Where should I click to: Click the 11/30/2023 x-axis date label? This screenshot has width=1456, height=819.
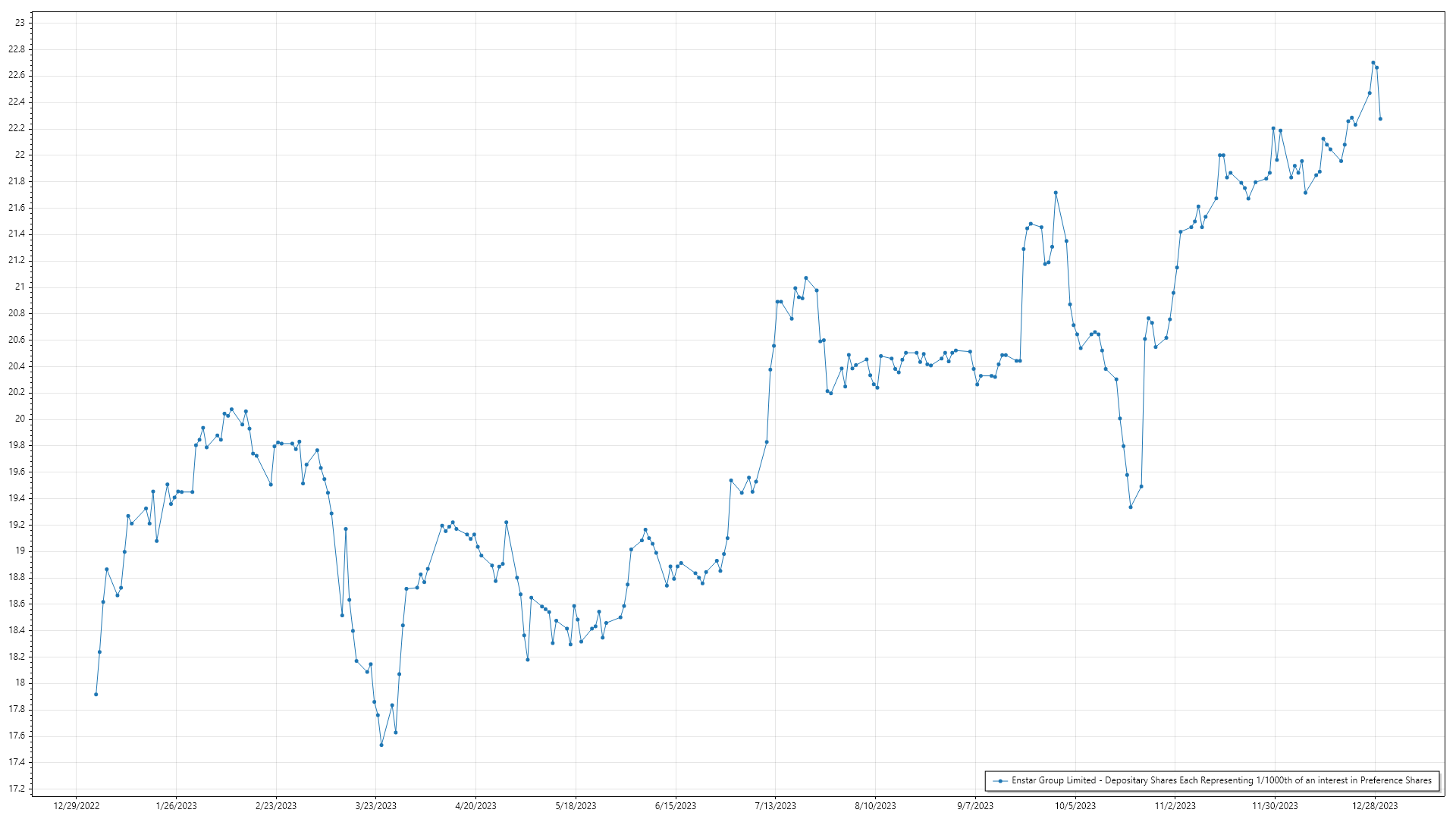coord(1275,806)
